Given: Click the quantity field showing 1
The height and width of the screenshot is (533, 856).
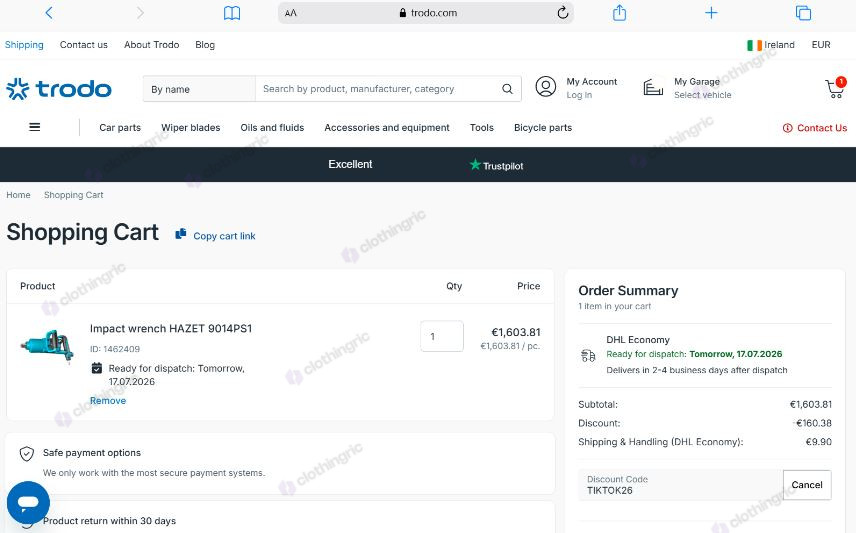Looking at the screenshot, I should 442,336.
